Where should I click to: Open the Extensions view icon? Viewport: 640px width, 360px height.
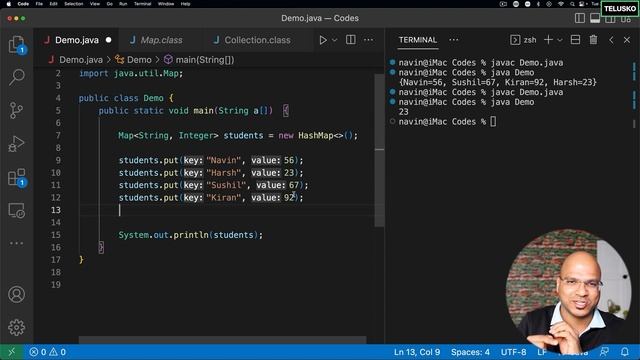tap(17, 177)
